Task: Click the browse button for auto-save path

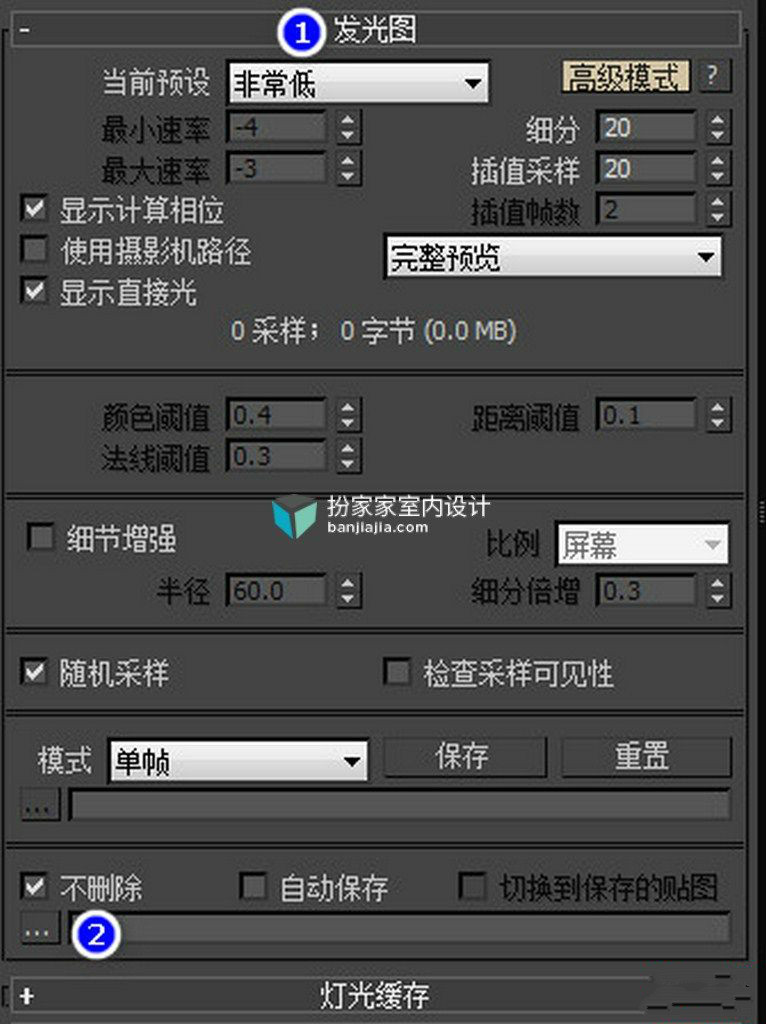Action: (39, 927)
